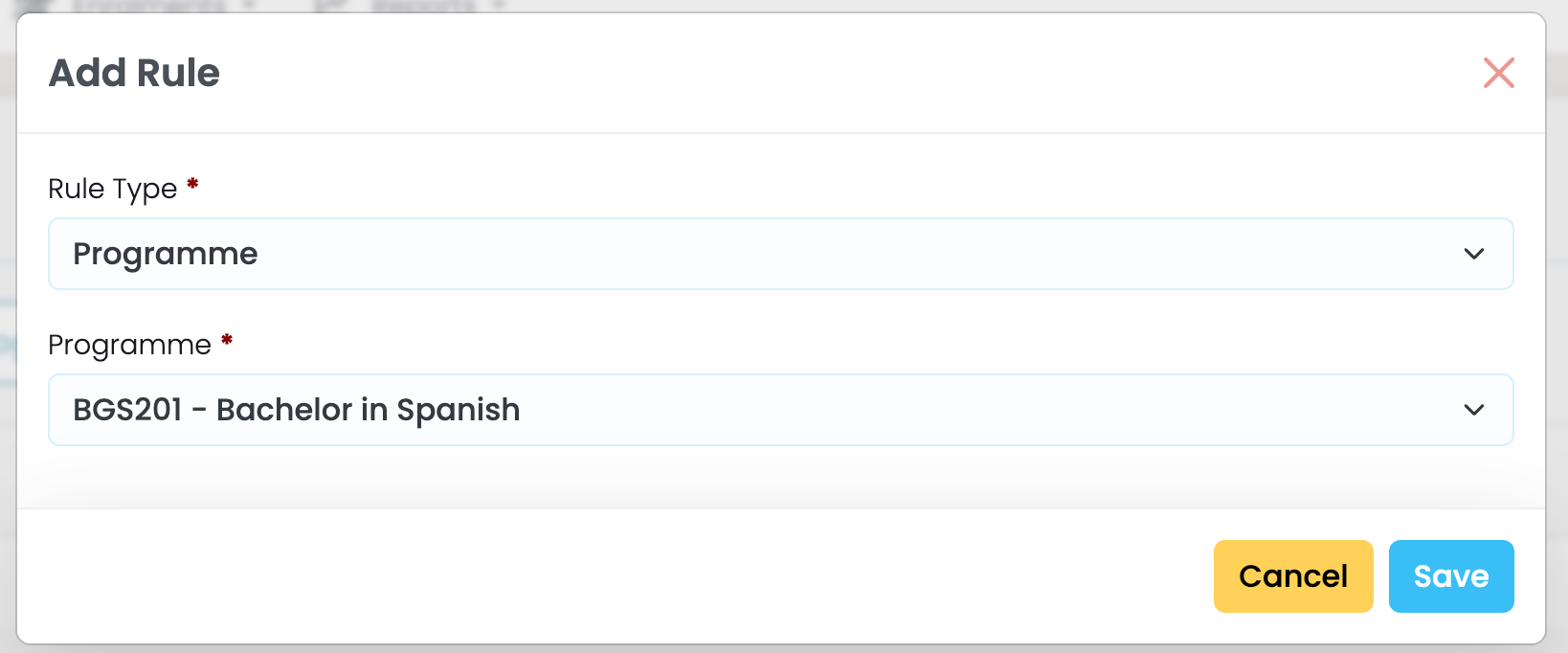
Task: Click the Rule Type dropdown chevron arrow
Action: pyautogui.click(x=1473, y=254)
